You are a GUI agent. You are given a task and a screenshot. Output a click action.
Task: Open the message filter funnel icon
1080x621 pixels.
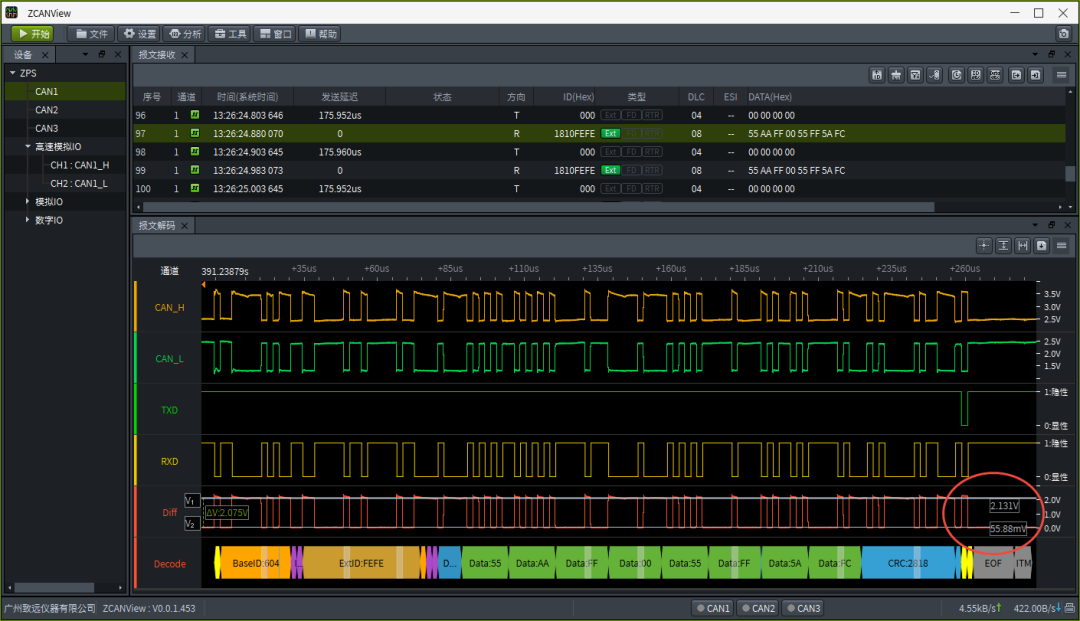pyautogui.click(x=915, y=75)
